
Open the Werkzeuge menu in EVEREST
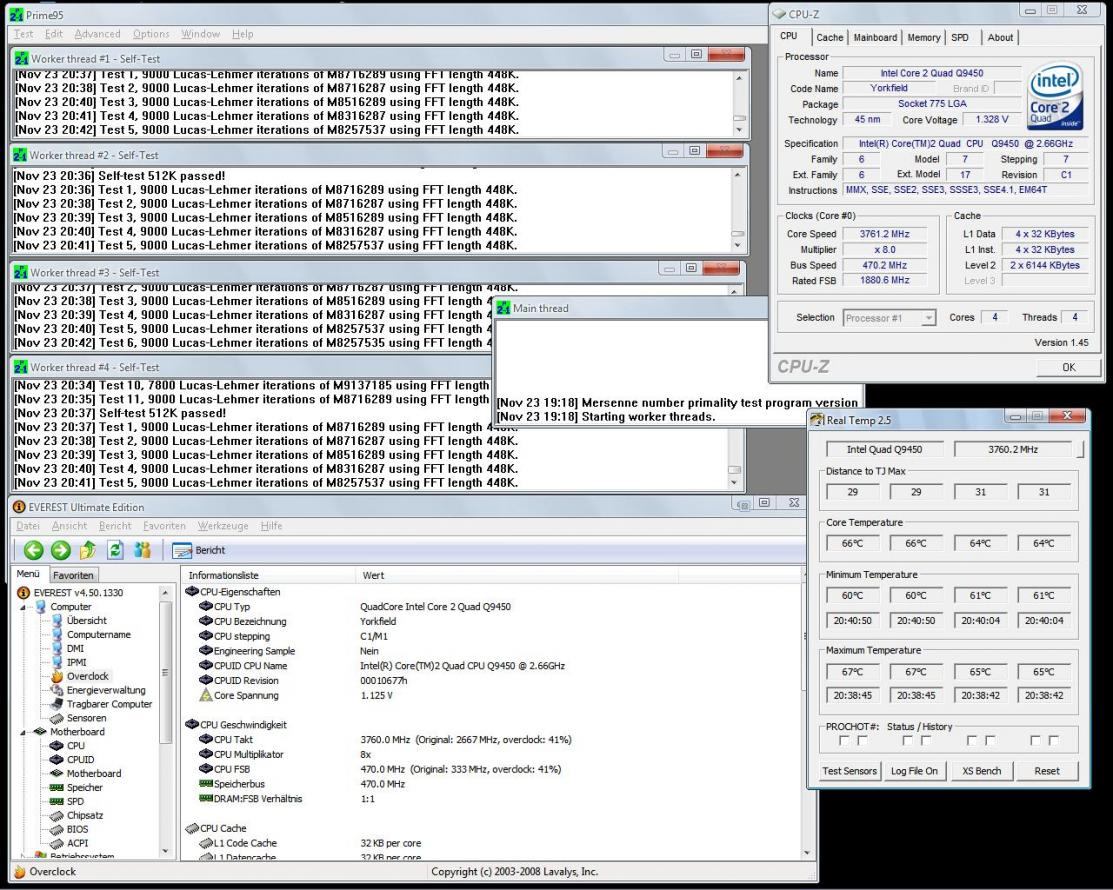(x=223, y=526)
